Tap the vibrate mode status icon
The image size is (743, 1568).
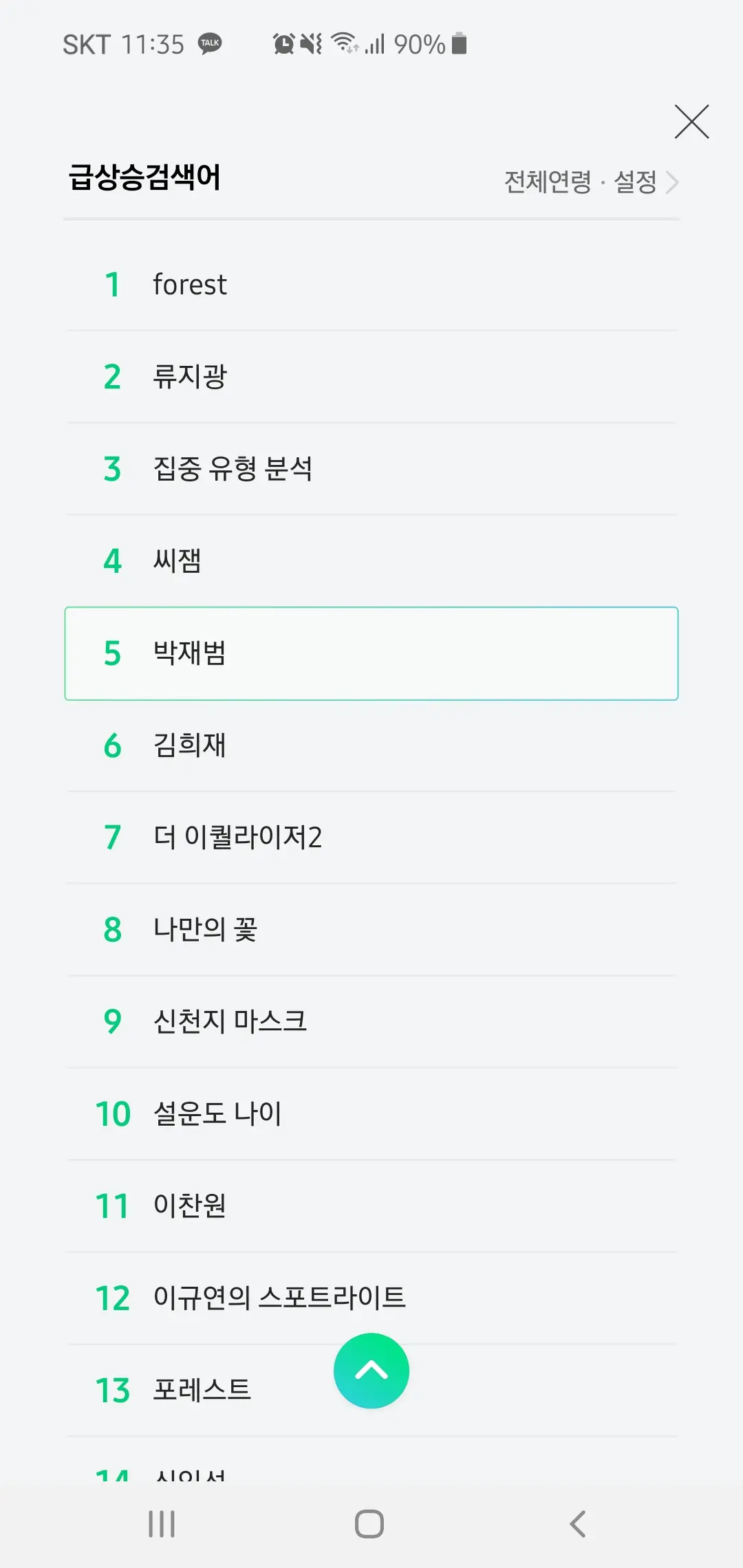click(x=311, y=43)
